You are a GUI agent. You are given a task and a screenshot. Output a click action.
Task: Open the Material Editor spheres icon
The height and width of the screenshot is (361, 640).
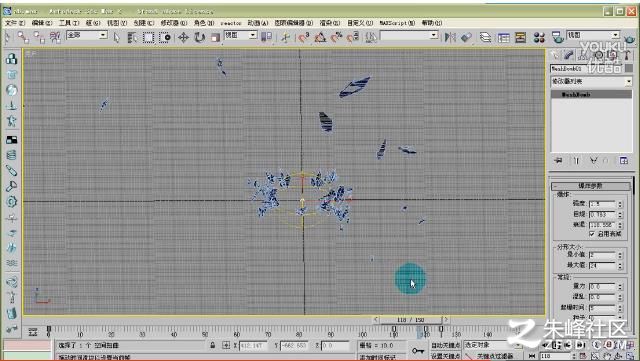point(539,38)
